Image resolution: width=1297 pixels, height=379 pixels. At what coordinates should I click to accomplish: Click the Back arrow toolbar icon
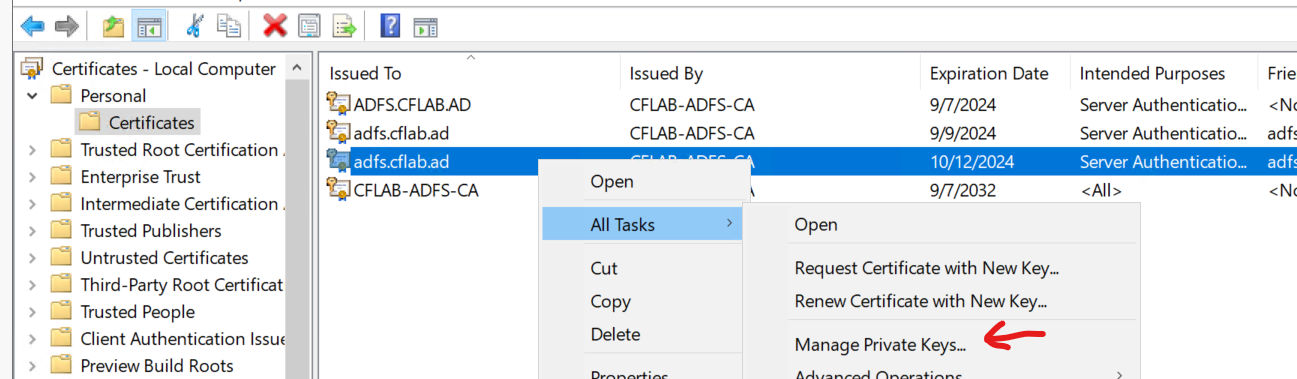point(33,26)
